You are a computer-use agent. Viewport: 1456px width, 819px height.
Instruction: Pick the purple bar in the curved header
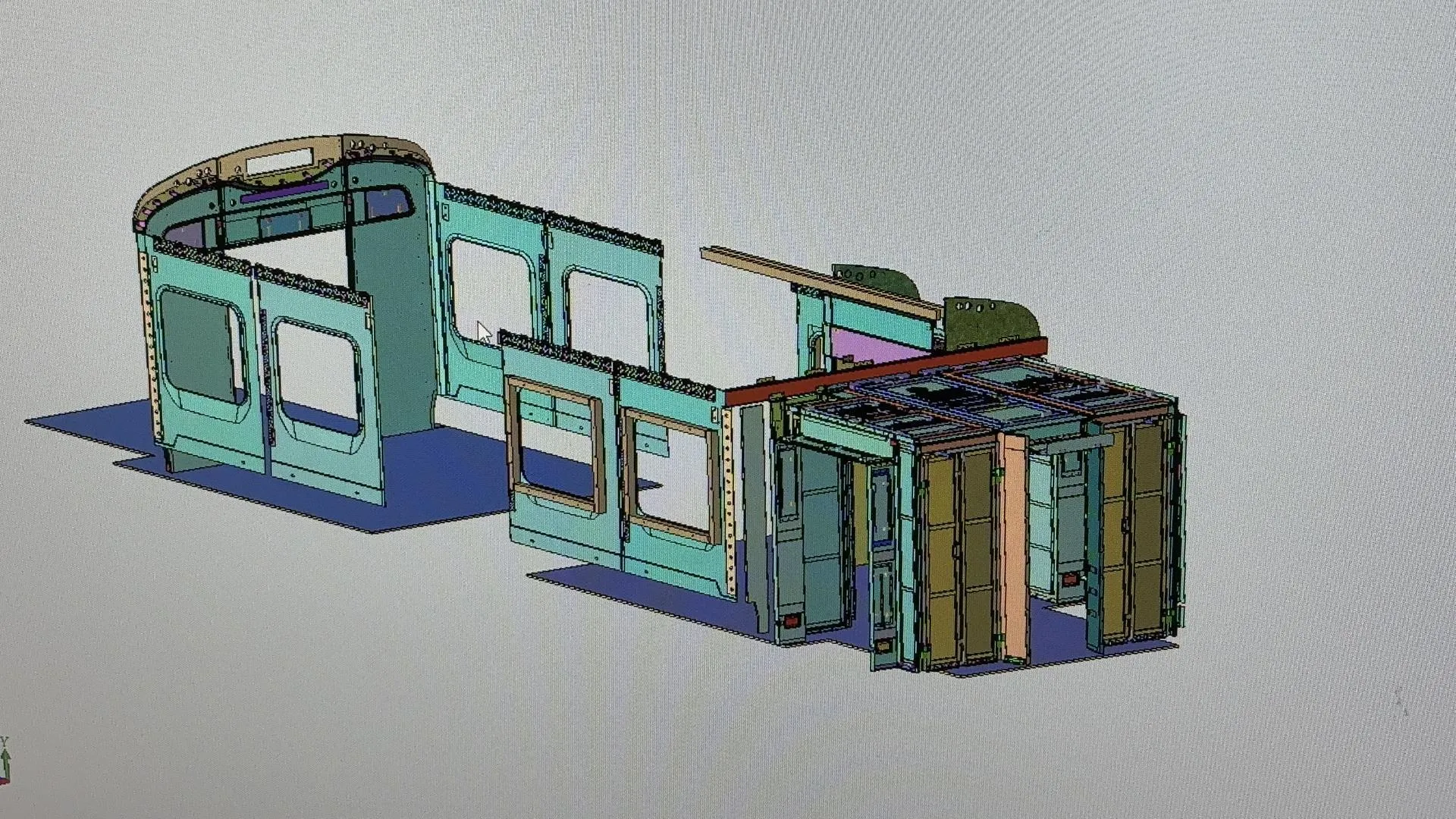pos(284,193)
